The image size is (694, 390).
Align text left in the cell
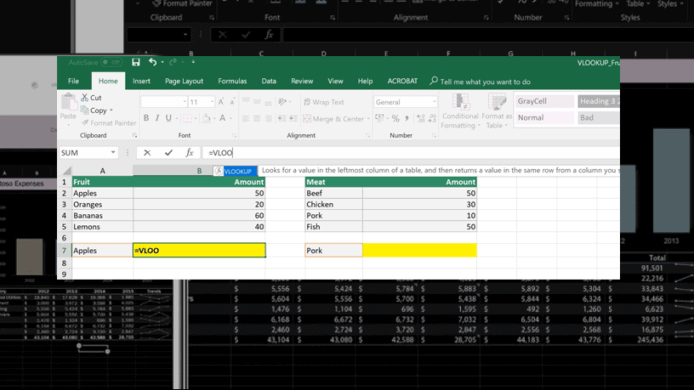(246, 119)
